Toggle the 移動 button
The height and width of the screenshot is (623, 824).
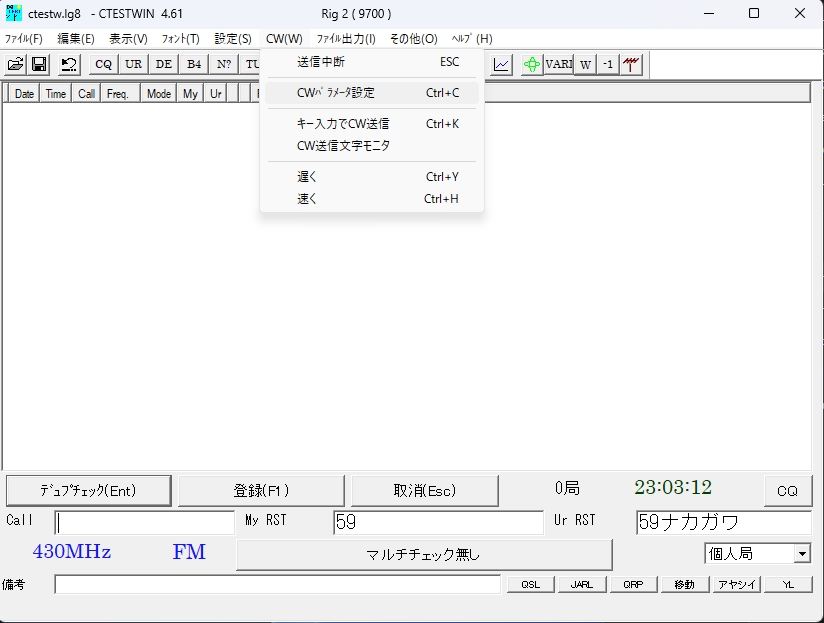685,584
